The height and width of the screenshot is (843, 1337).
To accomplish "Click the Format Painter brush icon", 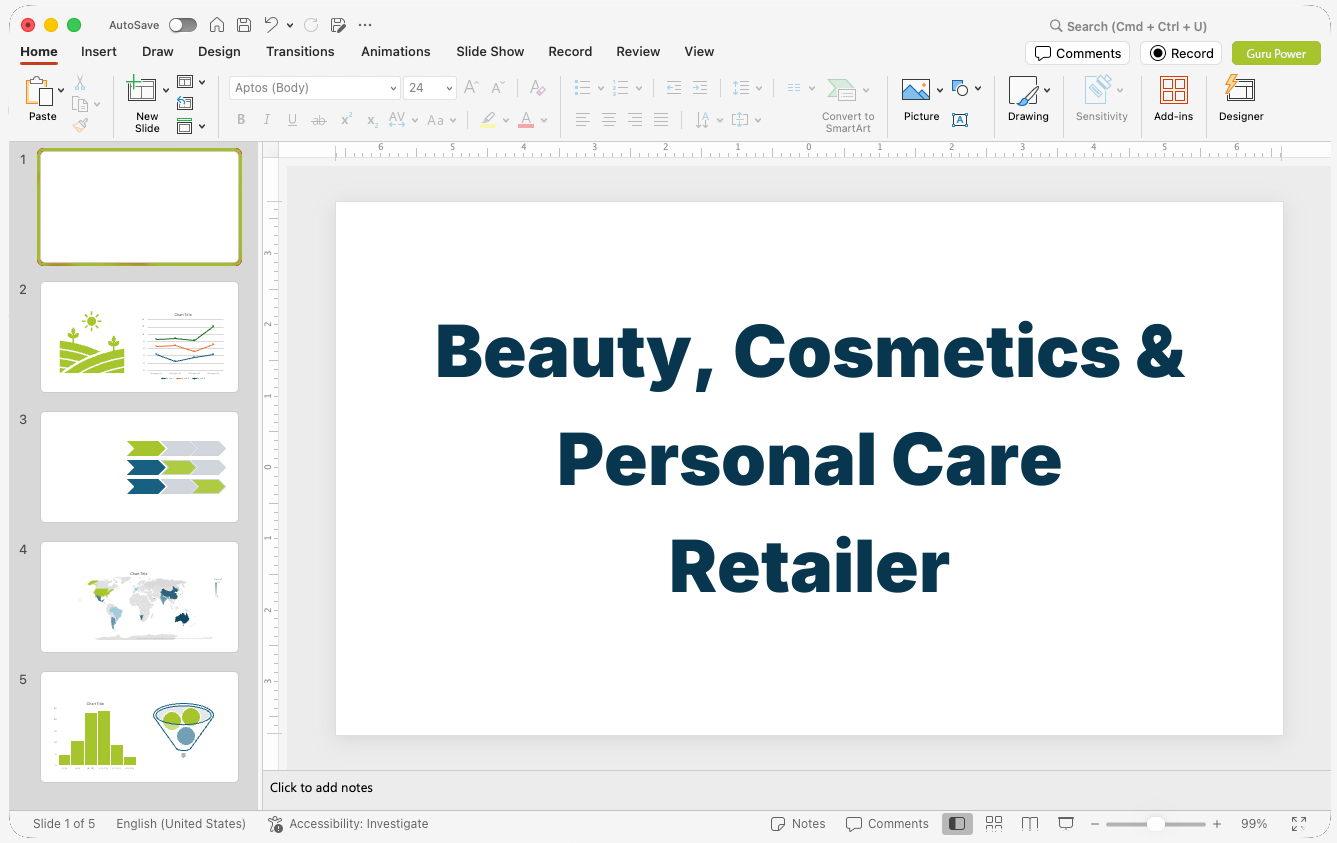I will tap(80, 125).
